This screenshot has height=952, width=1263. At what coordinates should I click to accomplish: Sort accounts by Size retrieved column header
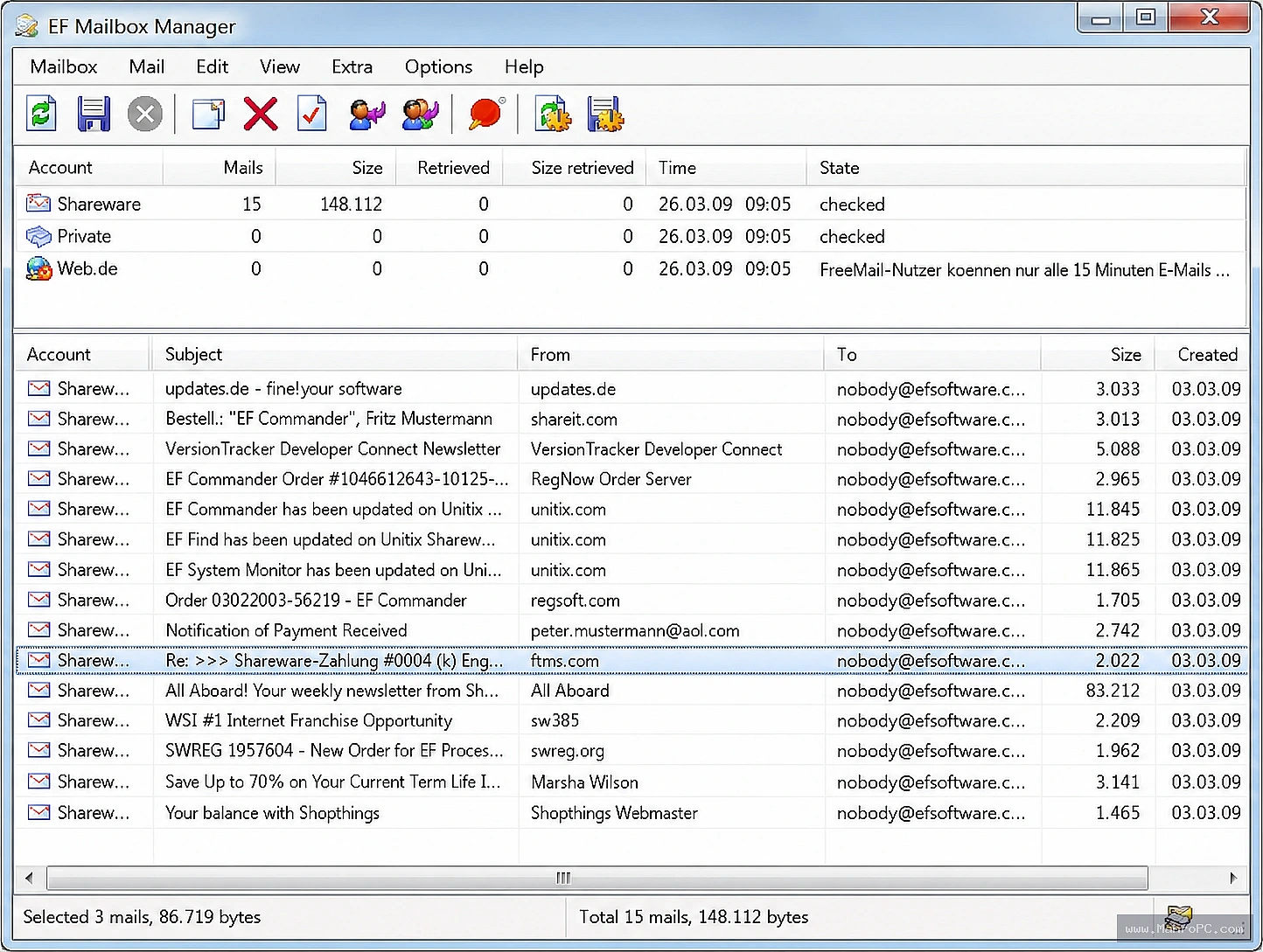[x=575, y=167]
